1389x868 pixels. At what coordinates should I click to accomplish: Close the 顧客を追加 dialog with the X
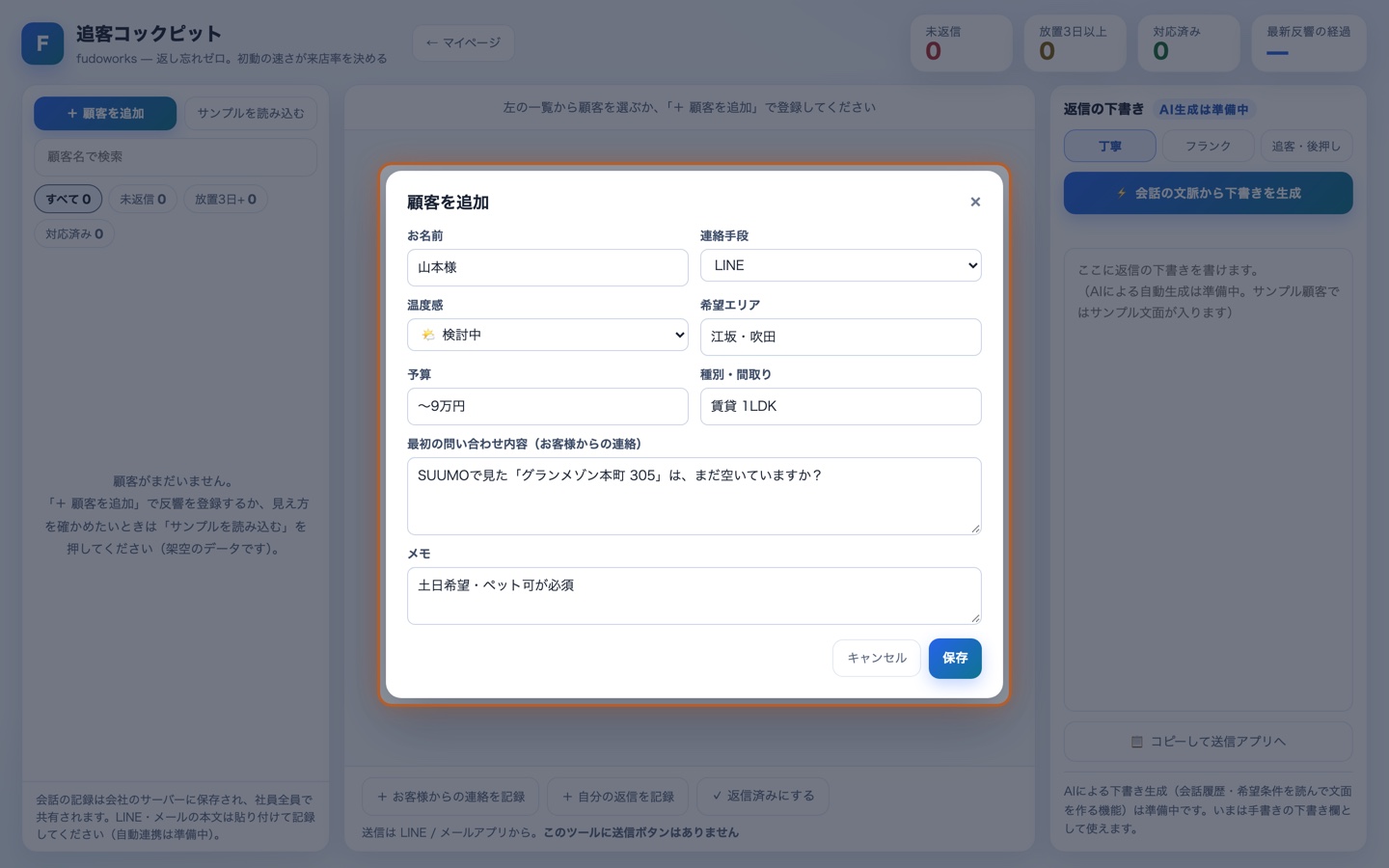(975, 202)
